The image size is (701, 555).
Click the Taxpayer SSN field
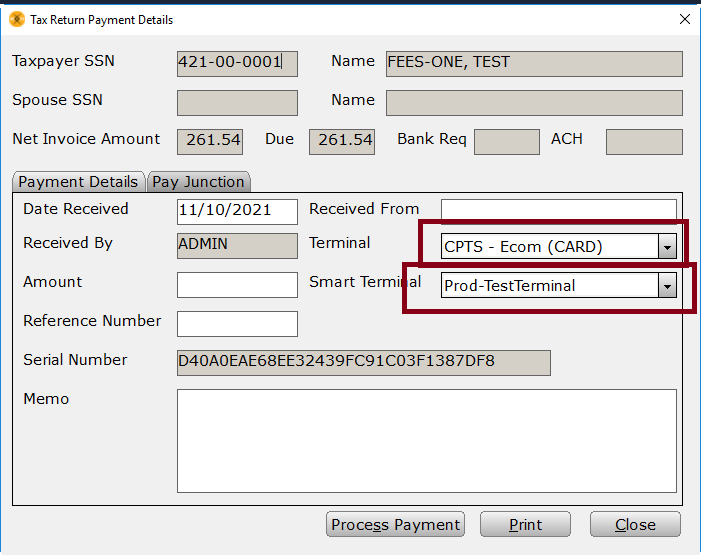[237, 64]
